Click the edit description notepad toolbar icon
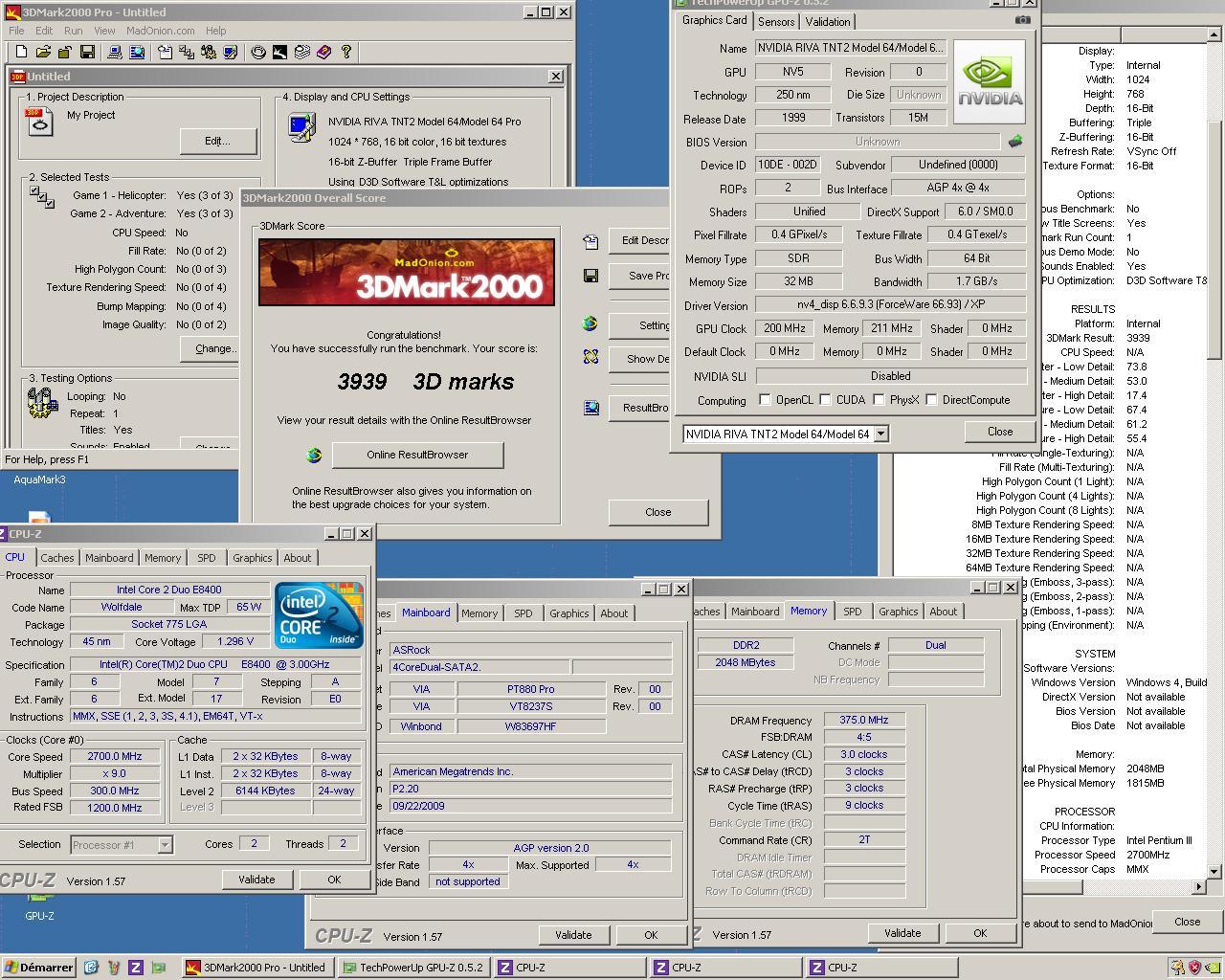Screen dimensions: 1225x980 (165, 52)
